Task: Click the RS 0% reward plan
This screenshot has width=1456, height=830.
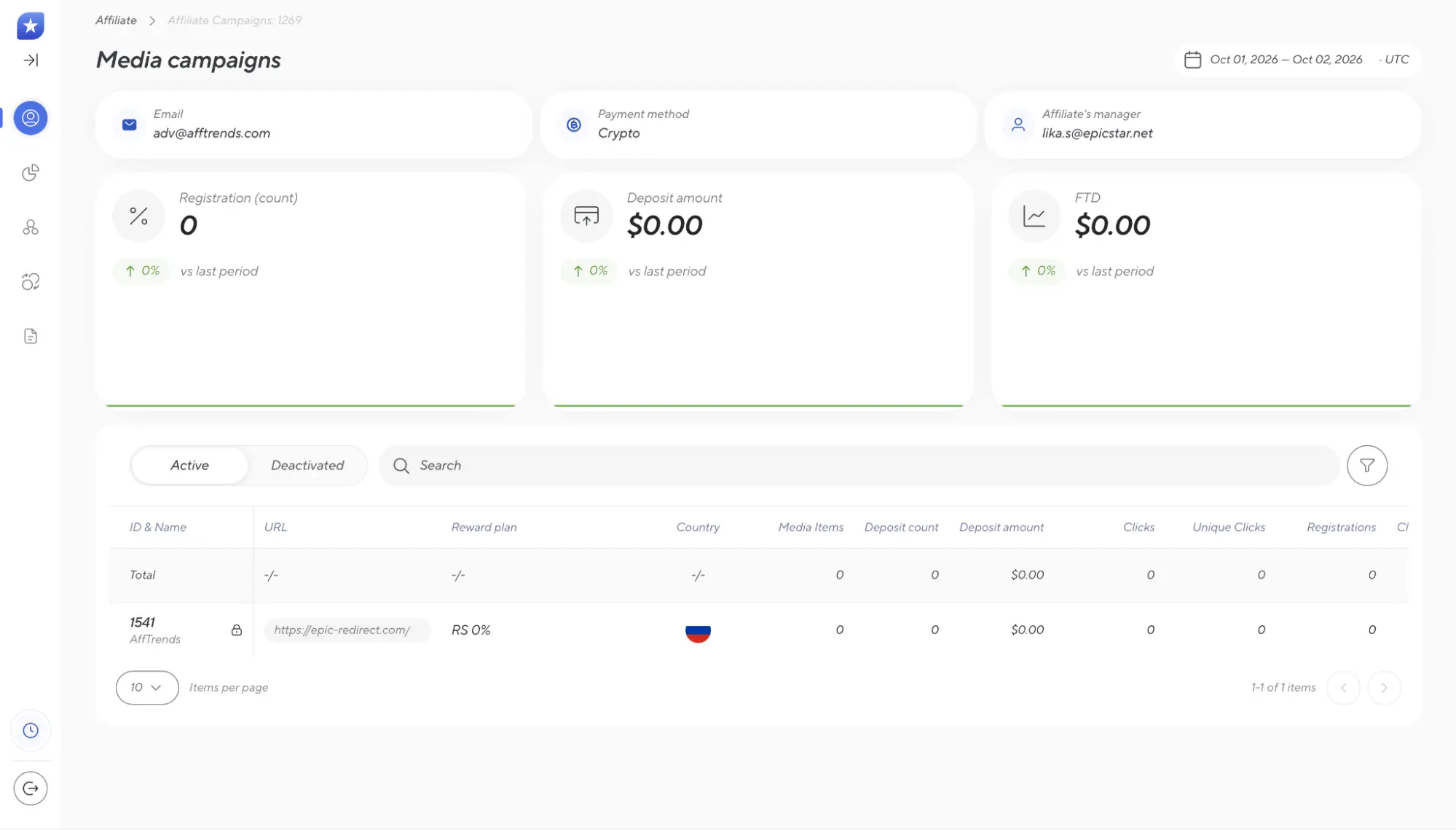Action: pyautogui.click(x=471, y=630)
